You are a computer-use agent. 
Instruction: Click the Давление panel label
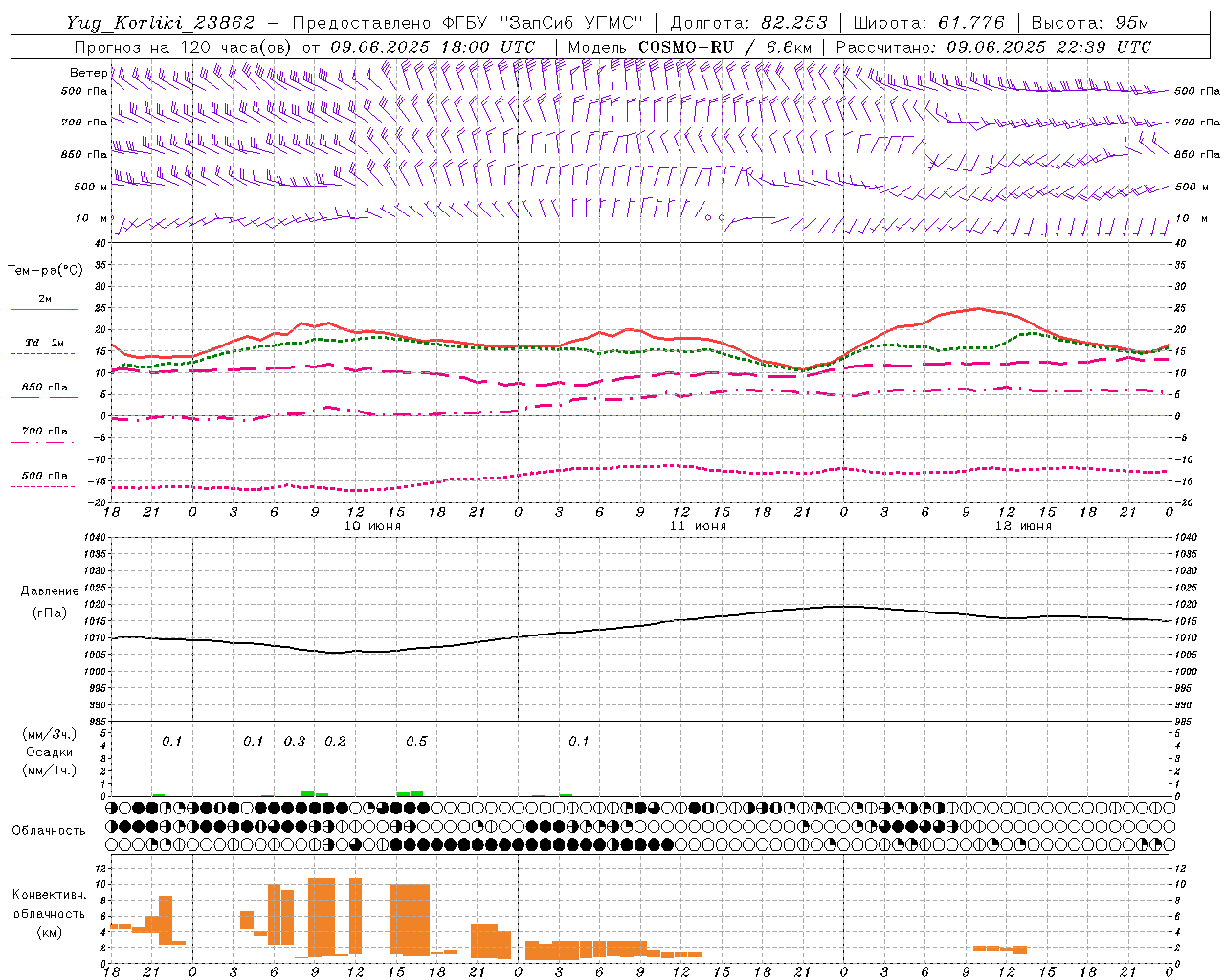(x=50, y=591)
